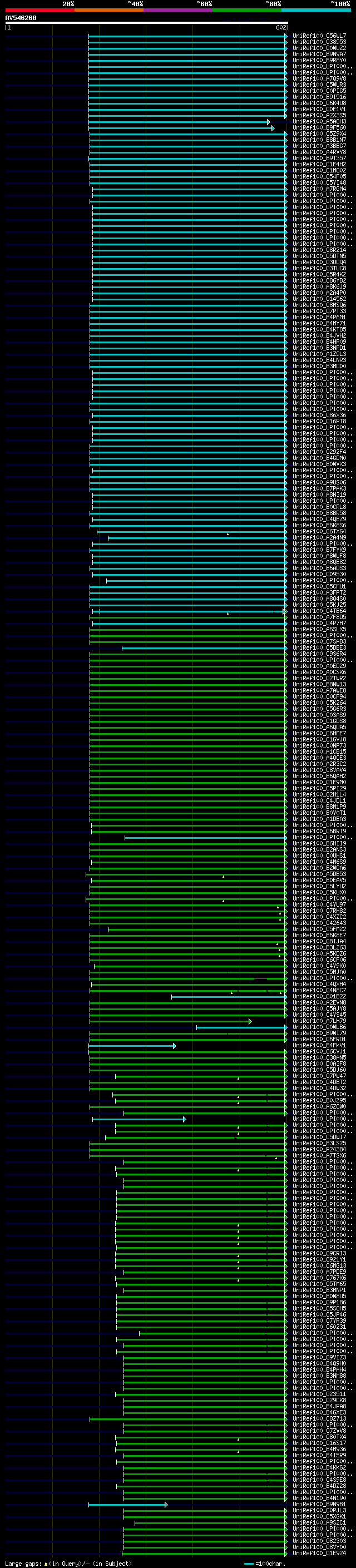
Task: Click the white query sequence ruler bar
Action: click(147, 22)
